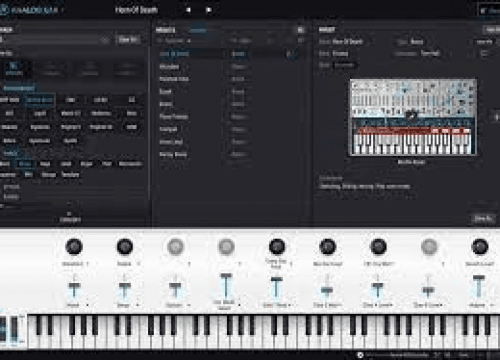Toggle the Mellotron instrument filter
500x360 pixels.
click(101, 114)
